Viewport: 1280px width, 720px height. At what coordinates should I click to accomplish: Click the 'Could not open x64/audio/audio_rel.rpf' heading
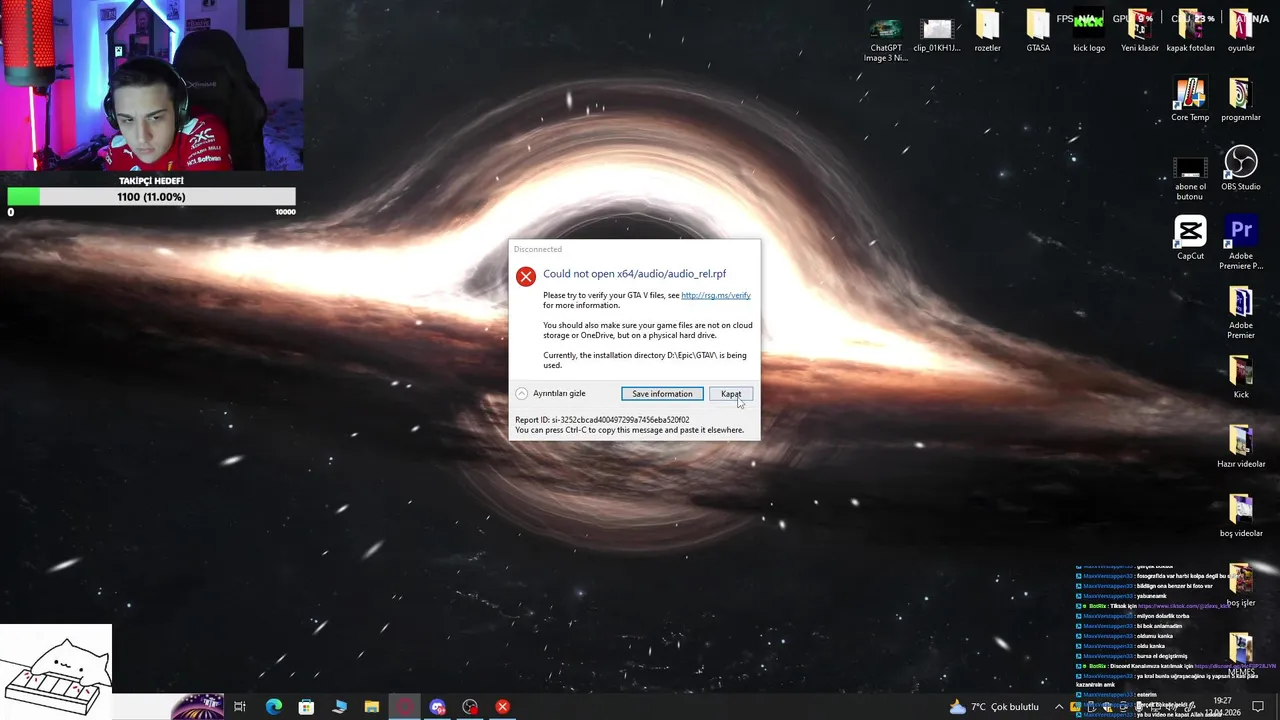[635, 274]
